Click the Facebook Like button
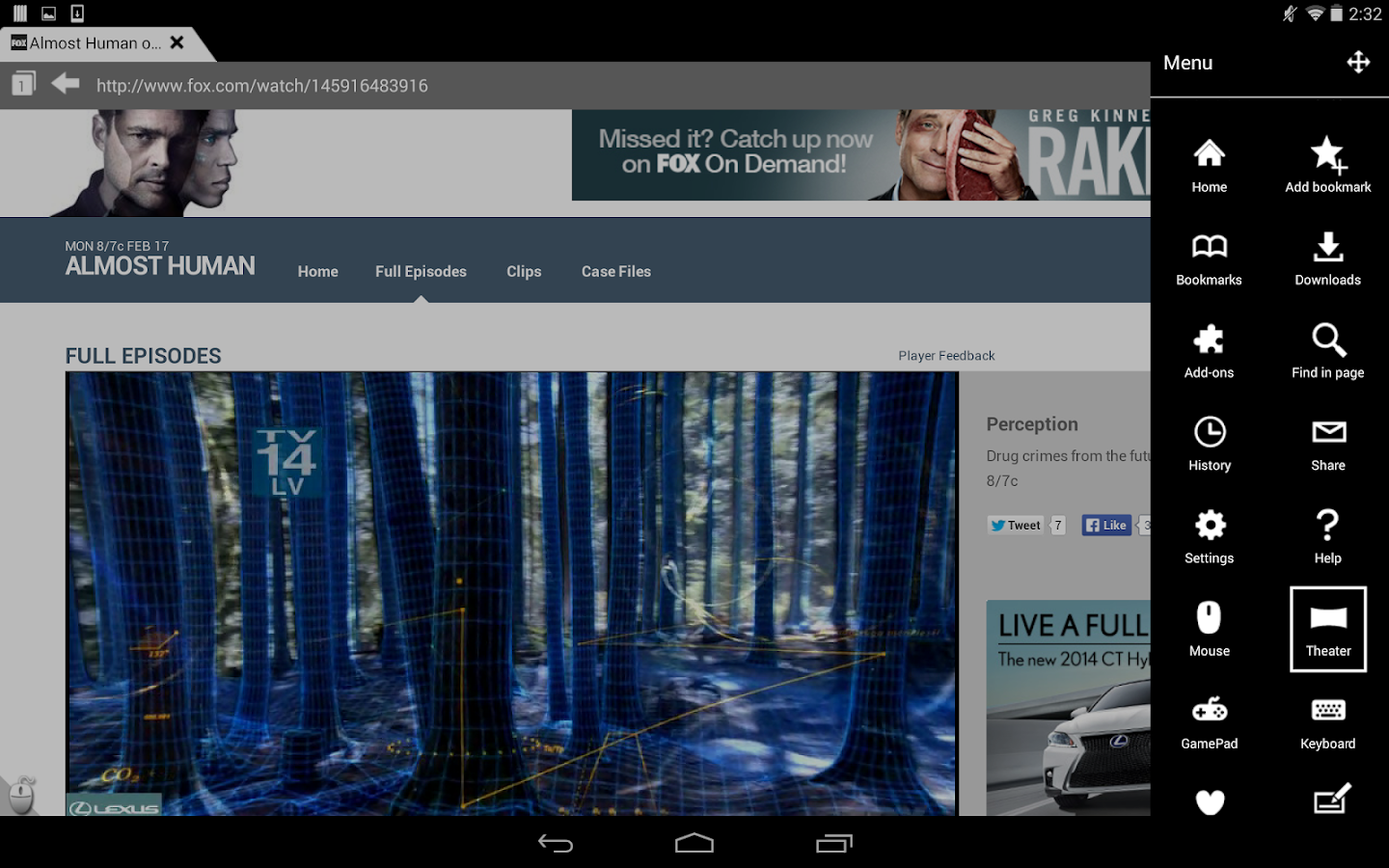Screen dimensions: 1389x868 [1106, 526]
